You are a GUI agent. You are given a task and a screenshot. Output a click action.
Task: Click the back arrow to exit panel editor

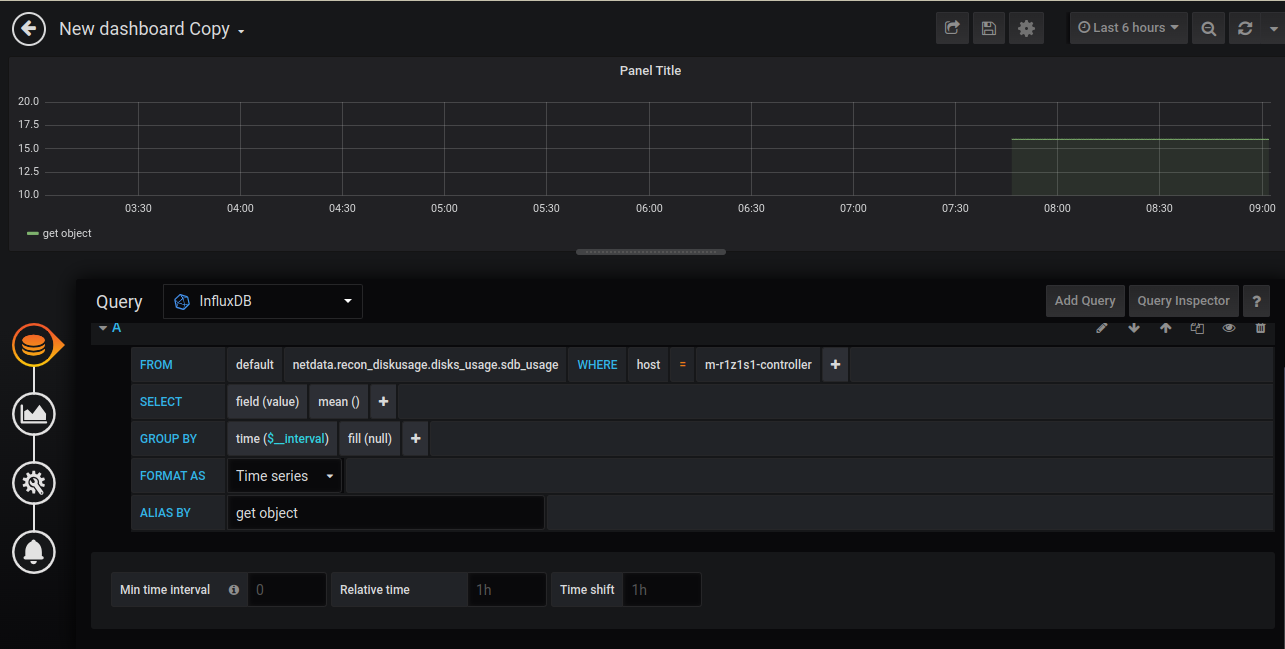point(29,29)
